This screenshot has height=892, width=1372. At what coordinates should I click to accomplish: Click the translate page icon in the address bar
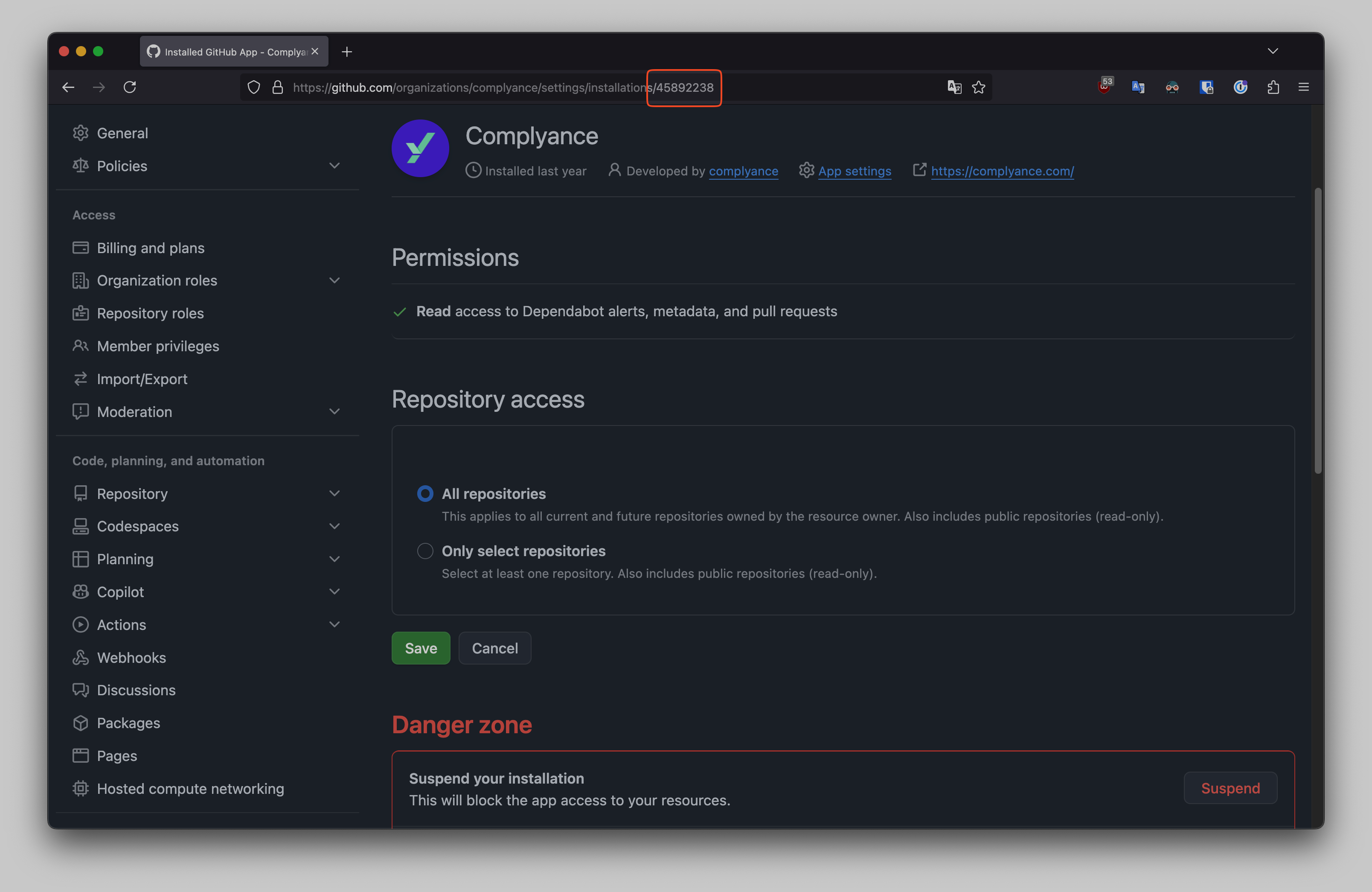tap(955, 87)
